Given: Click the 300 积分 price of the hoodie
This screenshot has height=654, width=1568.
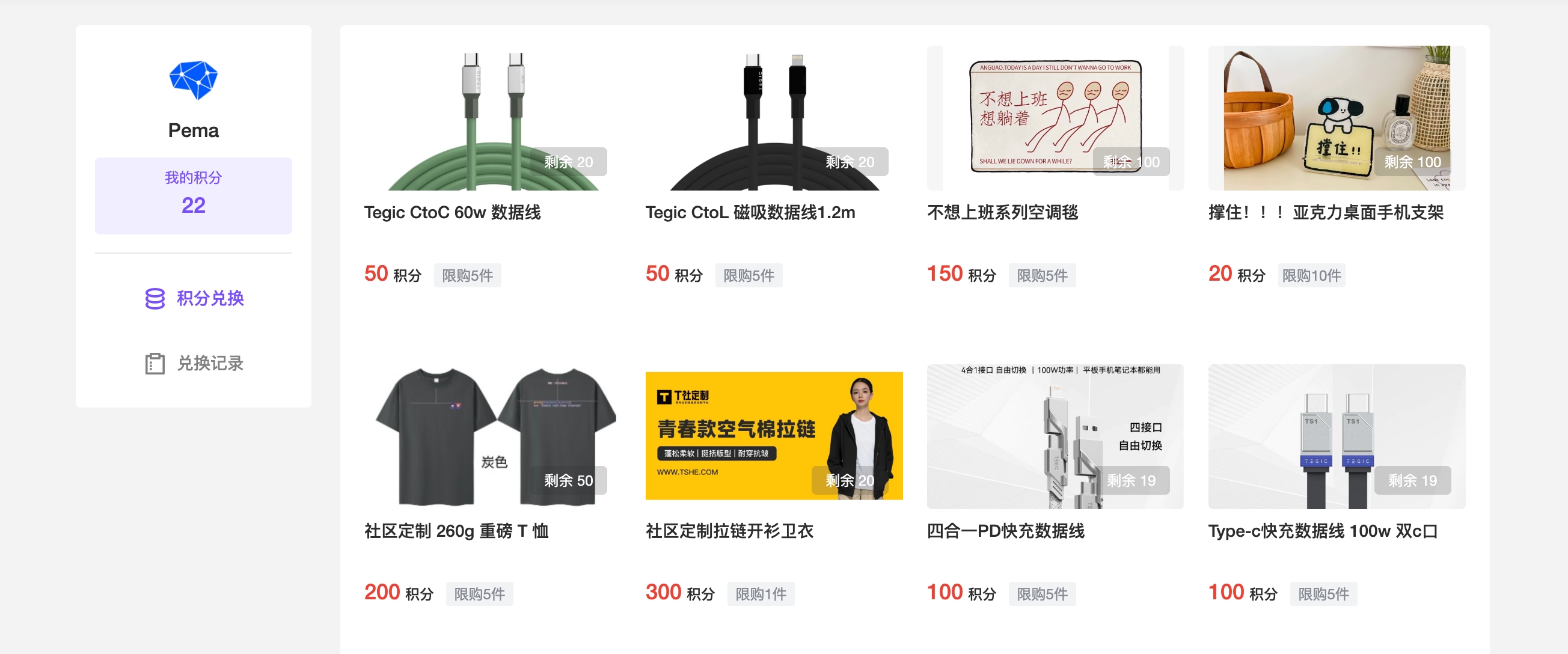Looking at the screenshot, I should click(680, 592).
